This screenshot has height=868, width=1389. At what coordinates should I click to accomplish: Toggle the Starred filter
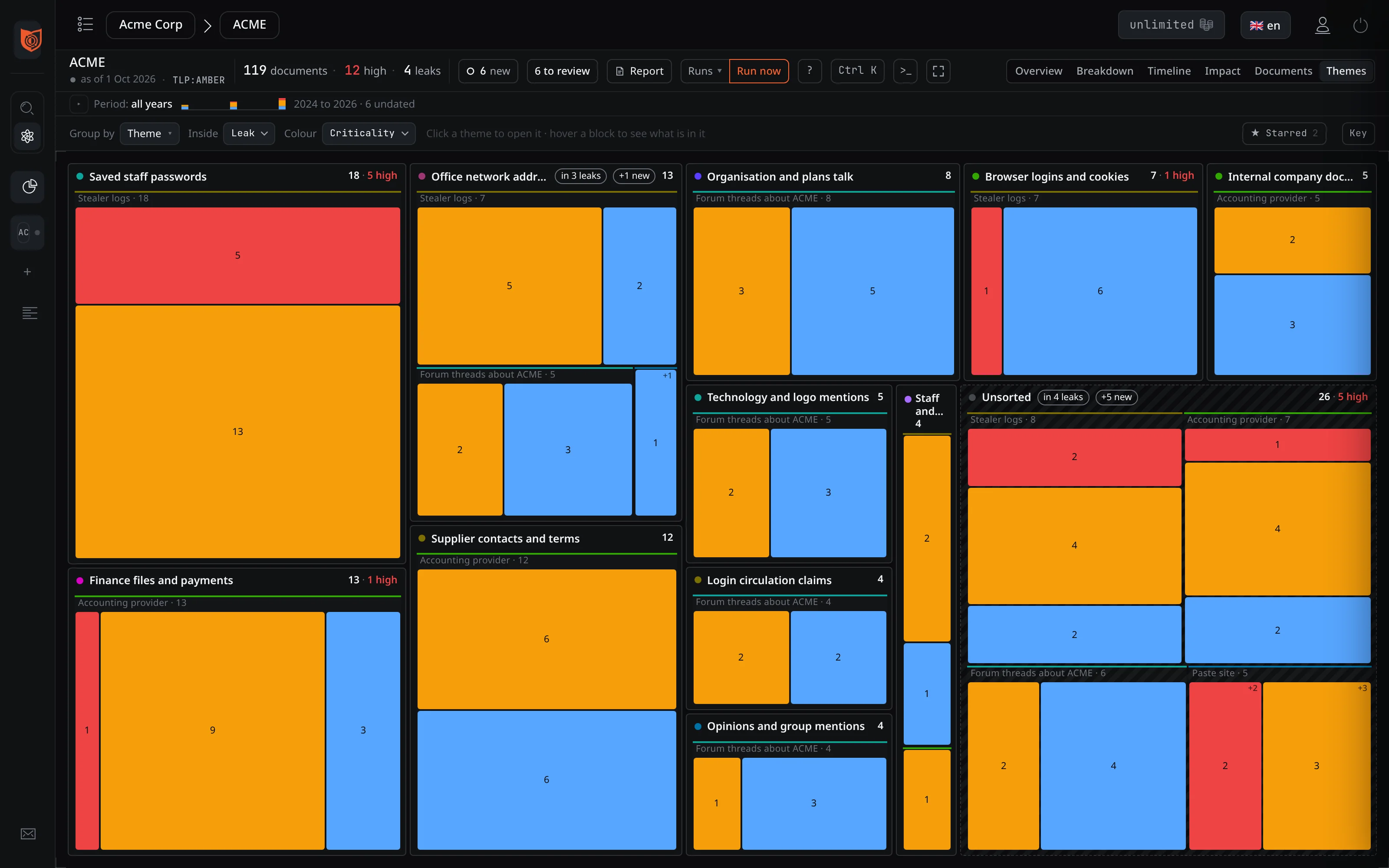pos(1284,133)
